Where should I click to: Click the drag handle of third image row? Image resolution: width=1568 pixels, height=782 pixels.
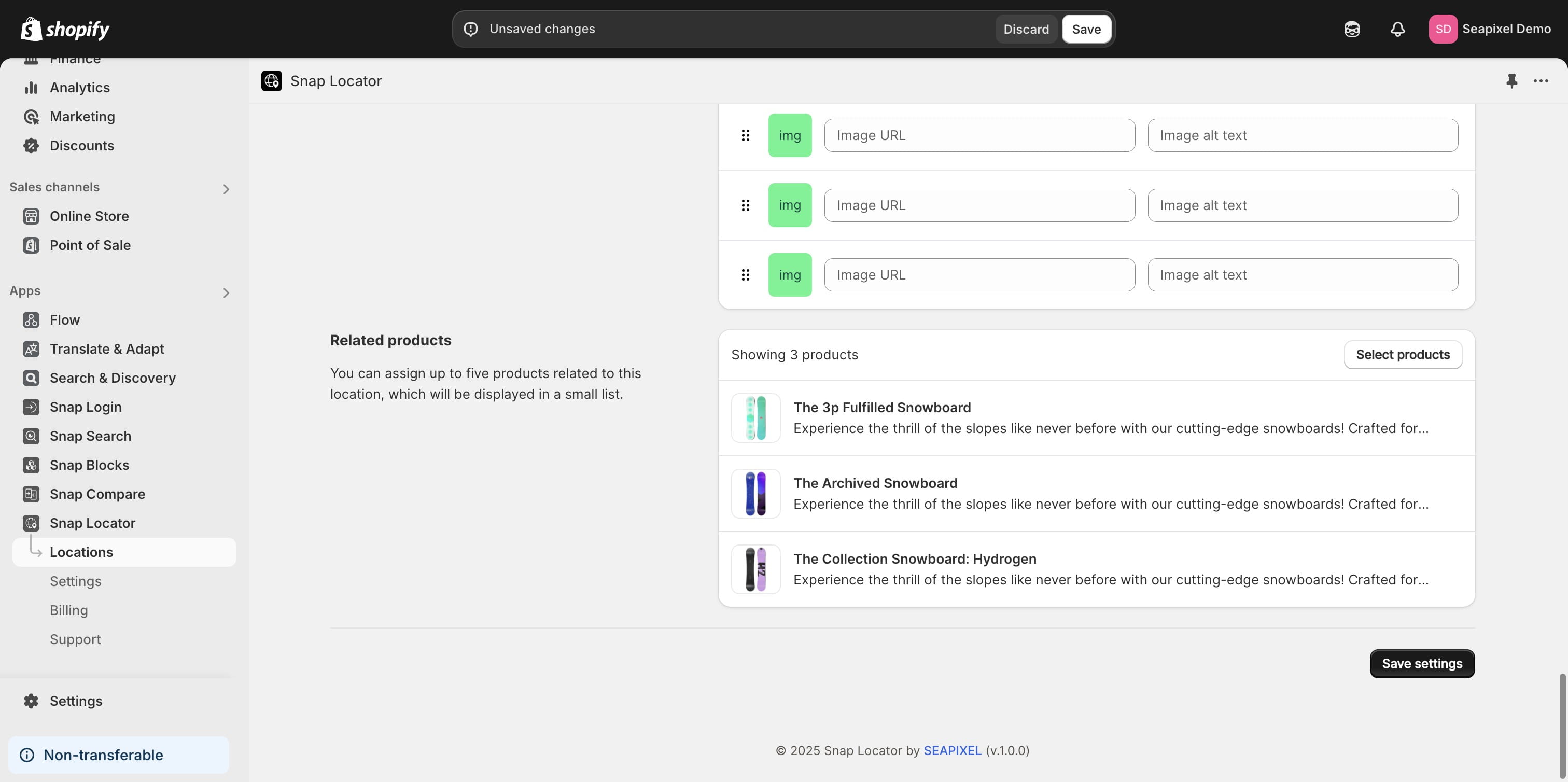[x=745, y=275]
